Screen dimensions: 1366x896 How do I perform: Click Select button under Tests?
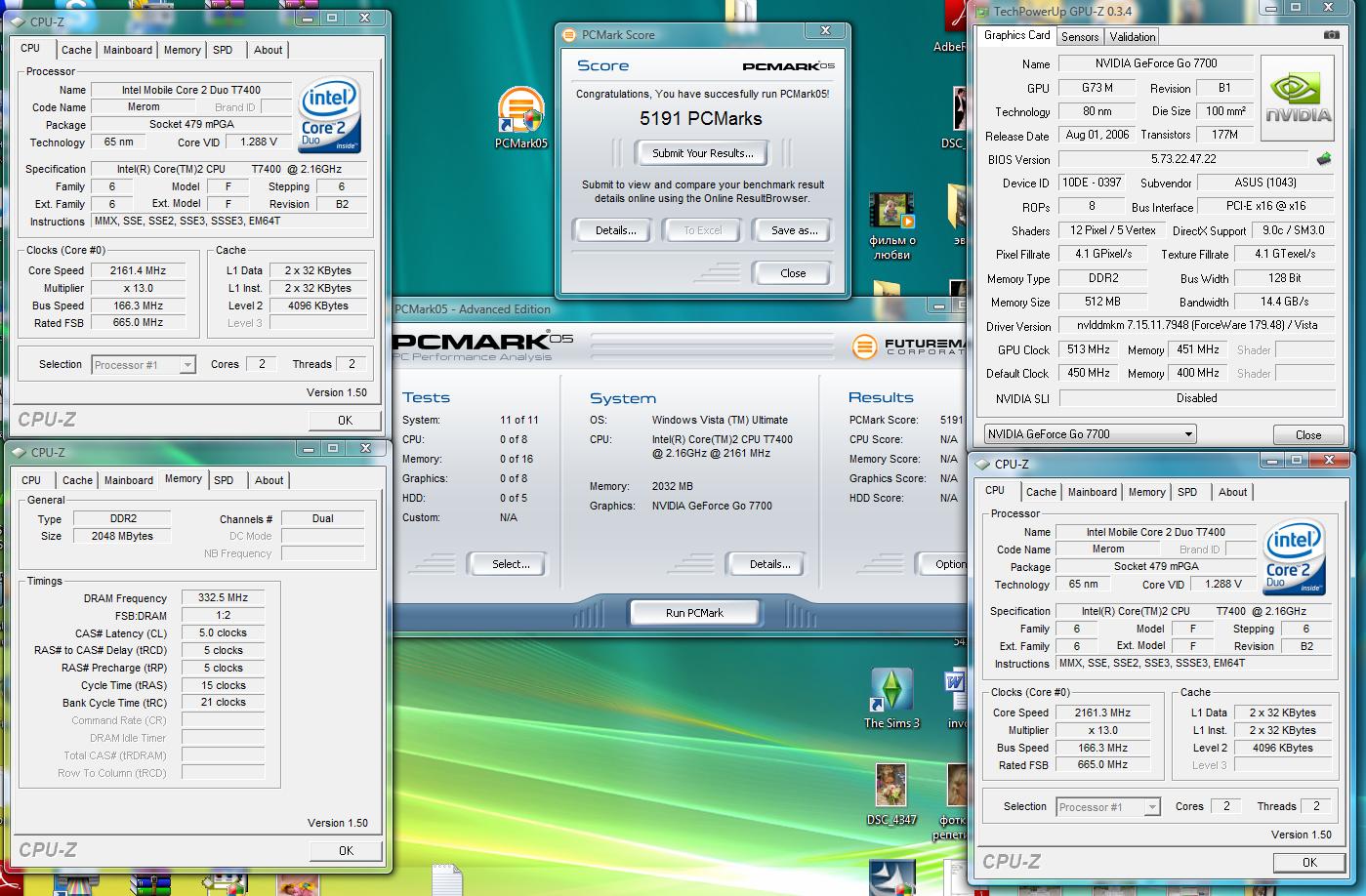[511, 564]
